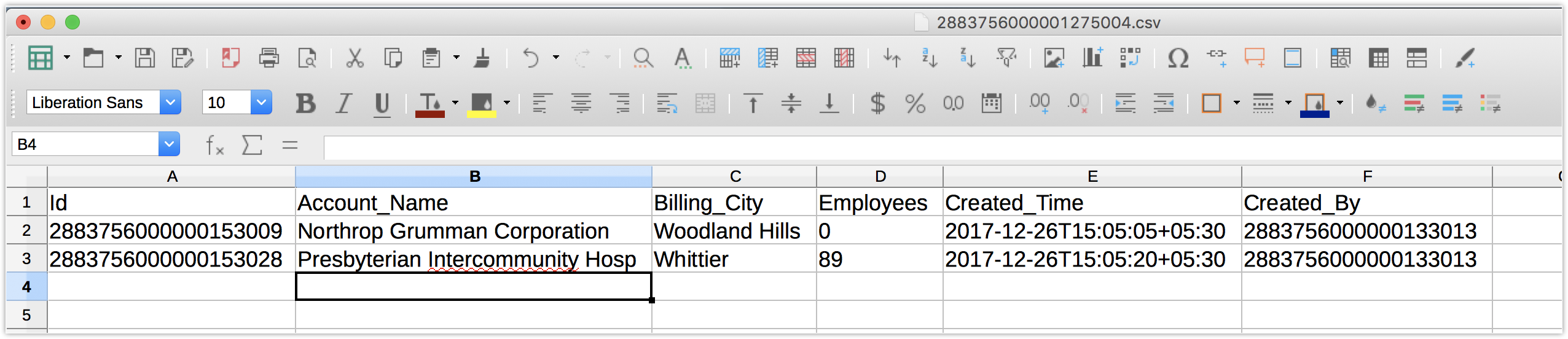Click Insert Pivot Table icon
1568x339 pixels.
click(1131, 58)
